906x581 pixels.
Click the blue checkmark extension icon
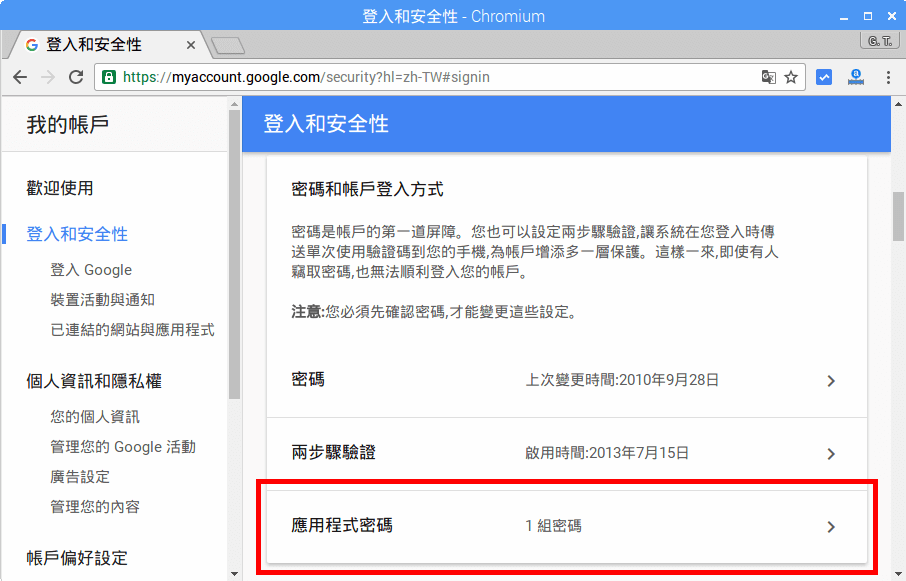pyautogui.click(x=823, y=77)
